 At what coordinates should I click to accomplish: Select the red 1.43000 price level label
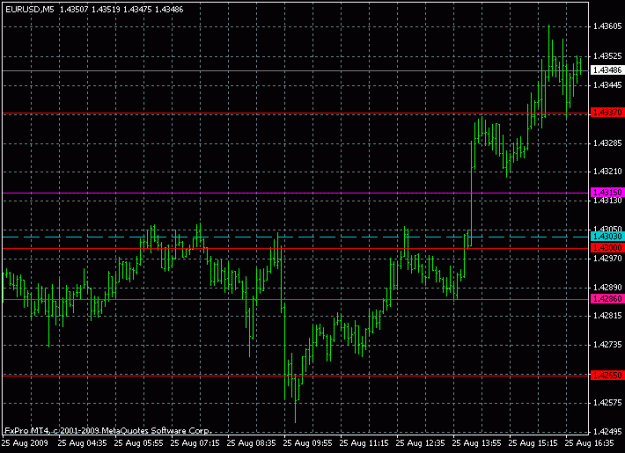coord(607,248)
